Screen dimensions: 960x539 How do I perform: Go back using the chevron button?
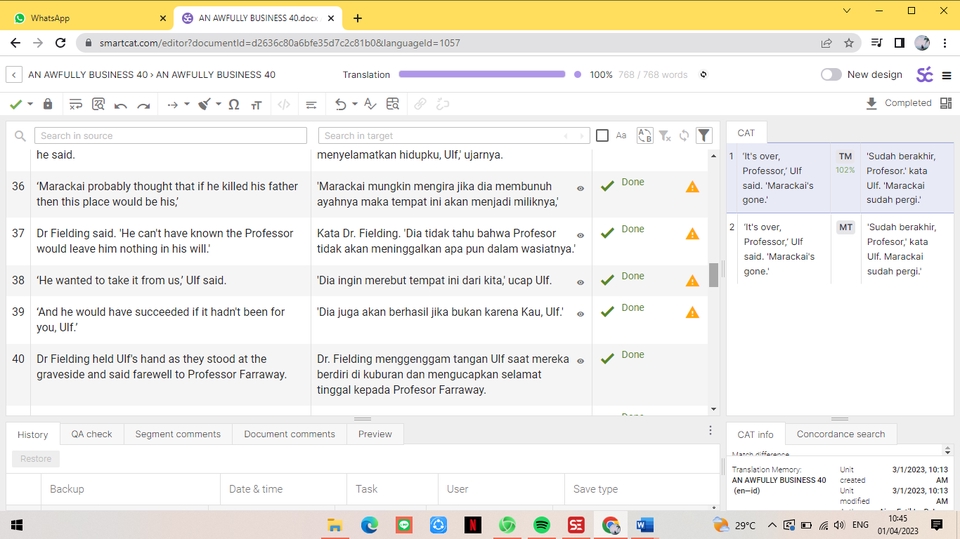pos(13,75)
